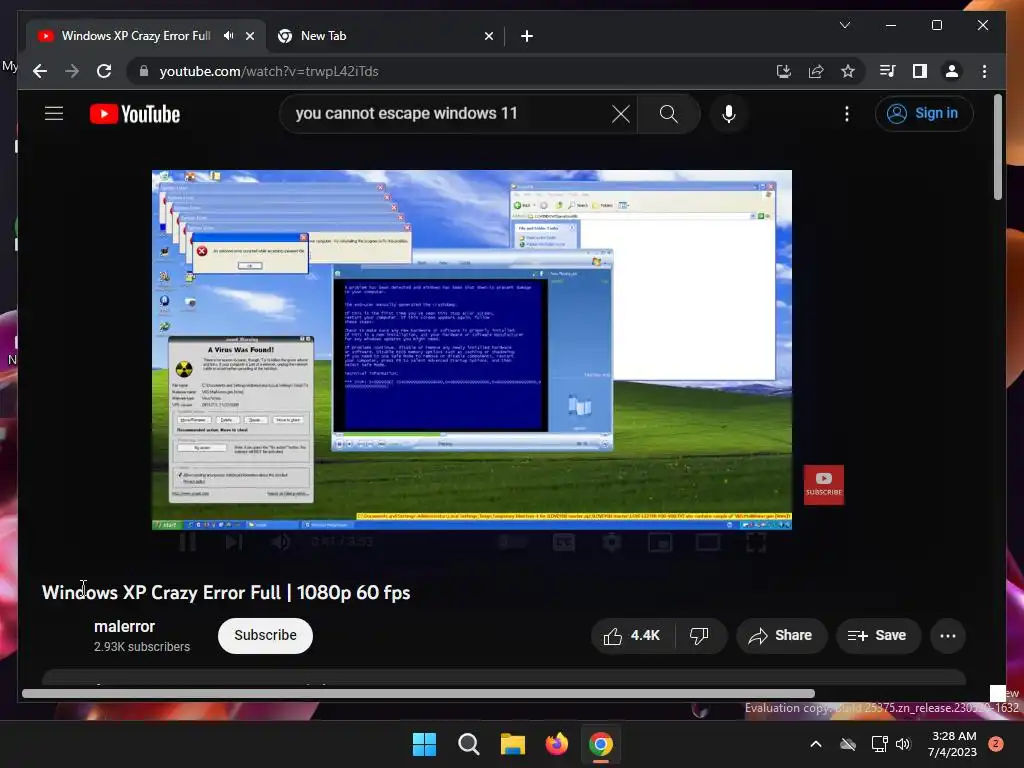Sign in to YouTube
This screenshot has width=1024, height=768.
[x=923, y=114]
